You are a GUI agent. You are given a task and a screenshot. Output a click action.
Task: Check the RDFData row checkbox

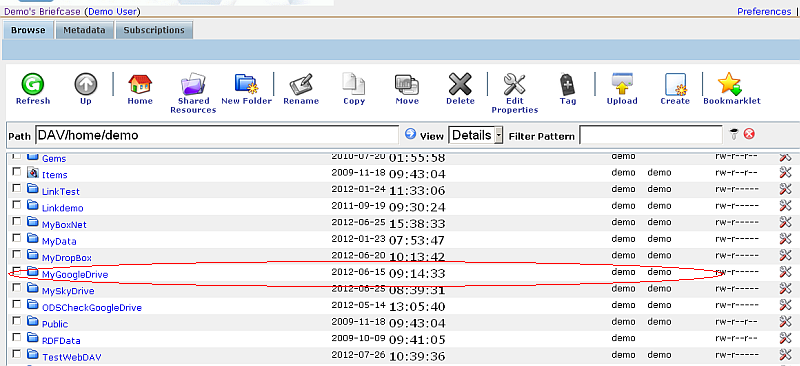[x=17, y=337]
